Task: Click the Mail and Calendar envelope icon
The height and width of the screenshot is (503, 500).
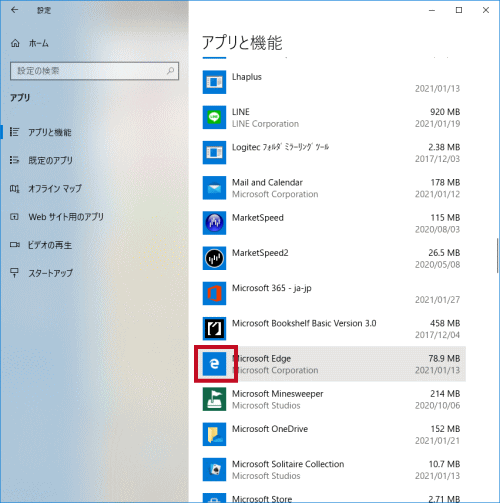Action: point(214,188)
